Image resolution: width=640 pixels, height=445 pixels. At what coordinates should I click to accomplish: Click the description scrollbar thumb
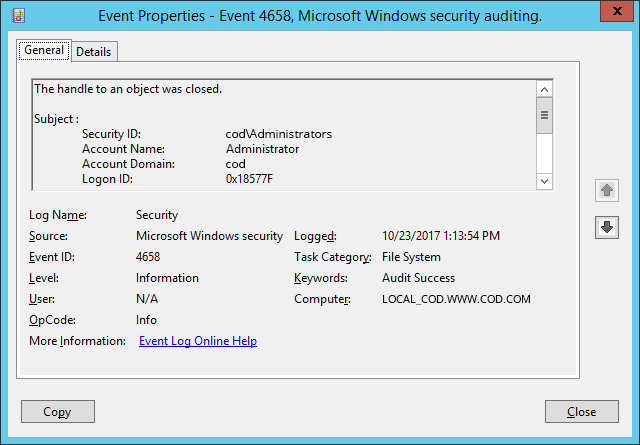[544, 115]
